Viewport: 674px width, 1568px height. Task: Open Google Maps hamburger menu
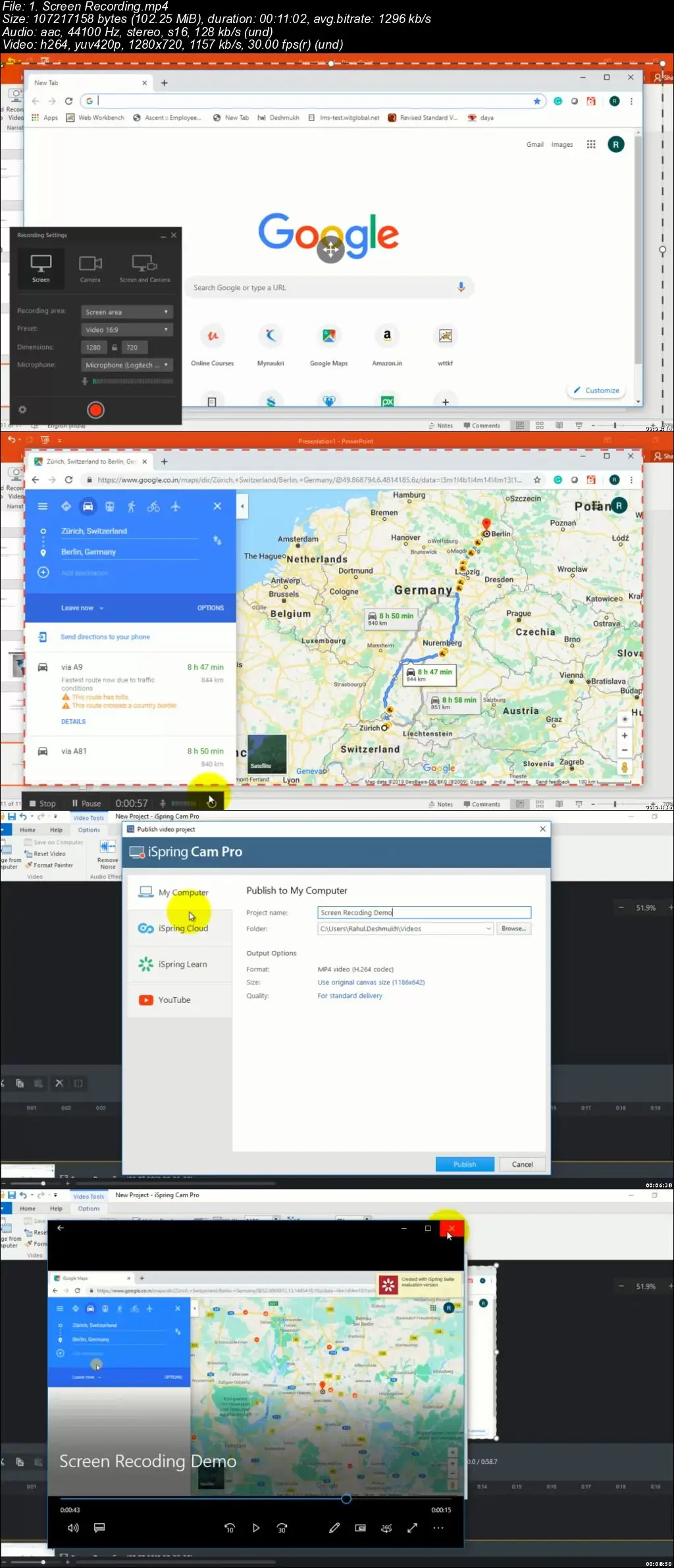coord(43,506)
